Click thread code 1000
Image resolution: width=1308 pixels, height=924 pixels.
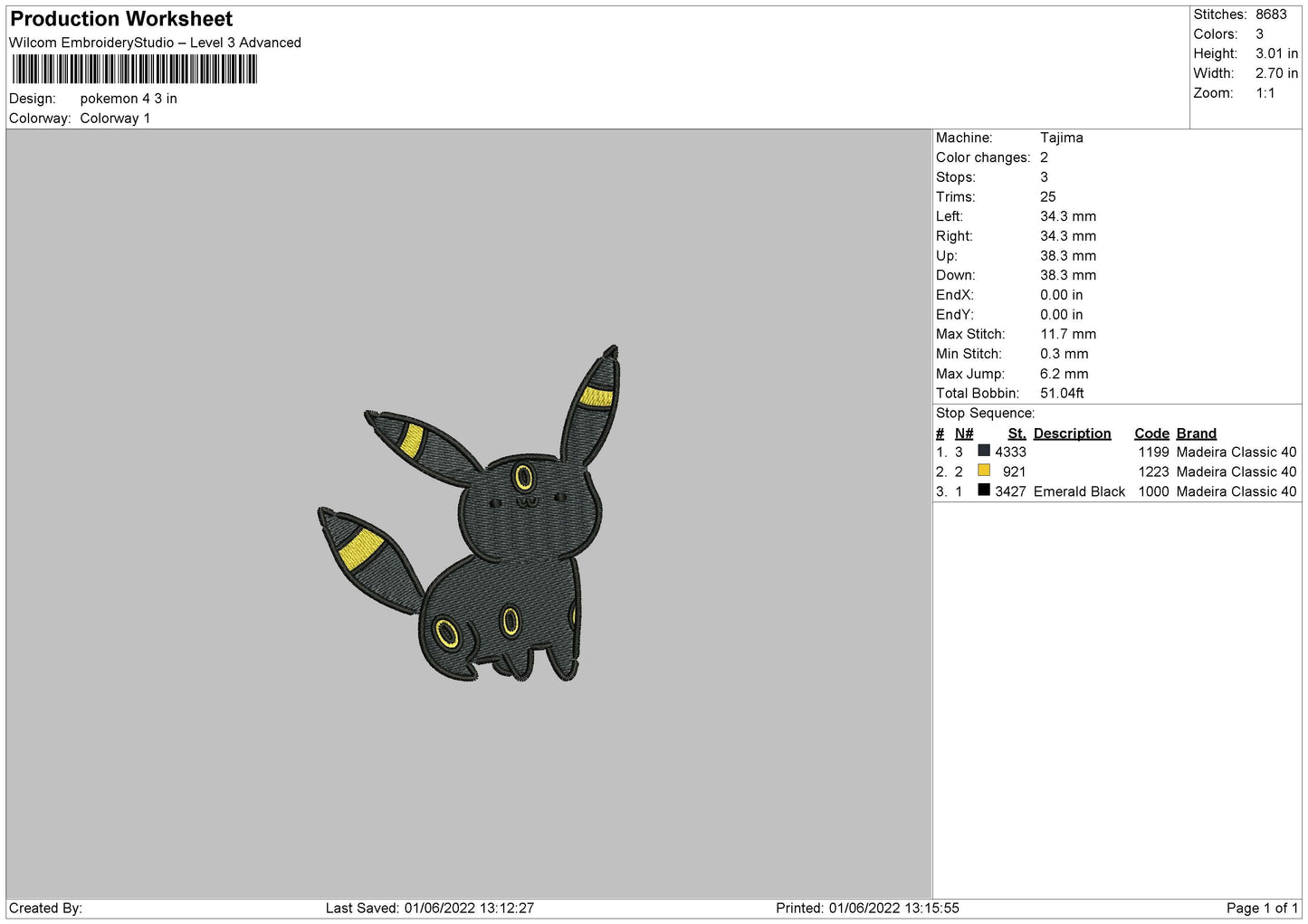1153,491
